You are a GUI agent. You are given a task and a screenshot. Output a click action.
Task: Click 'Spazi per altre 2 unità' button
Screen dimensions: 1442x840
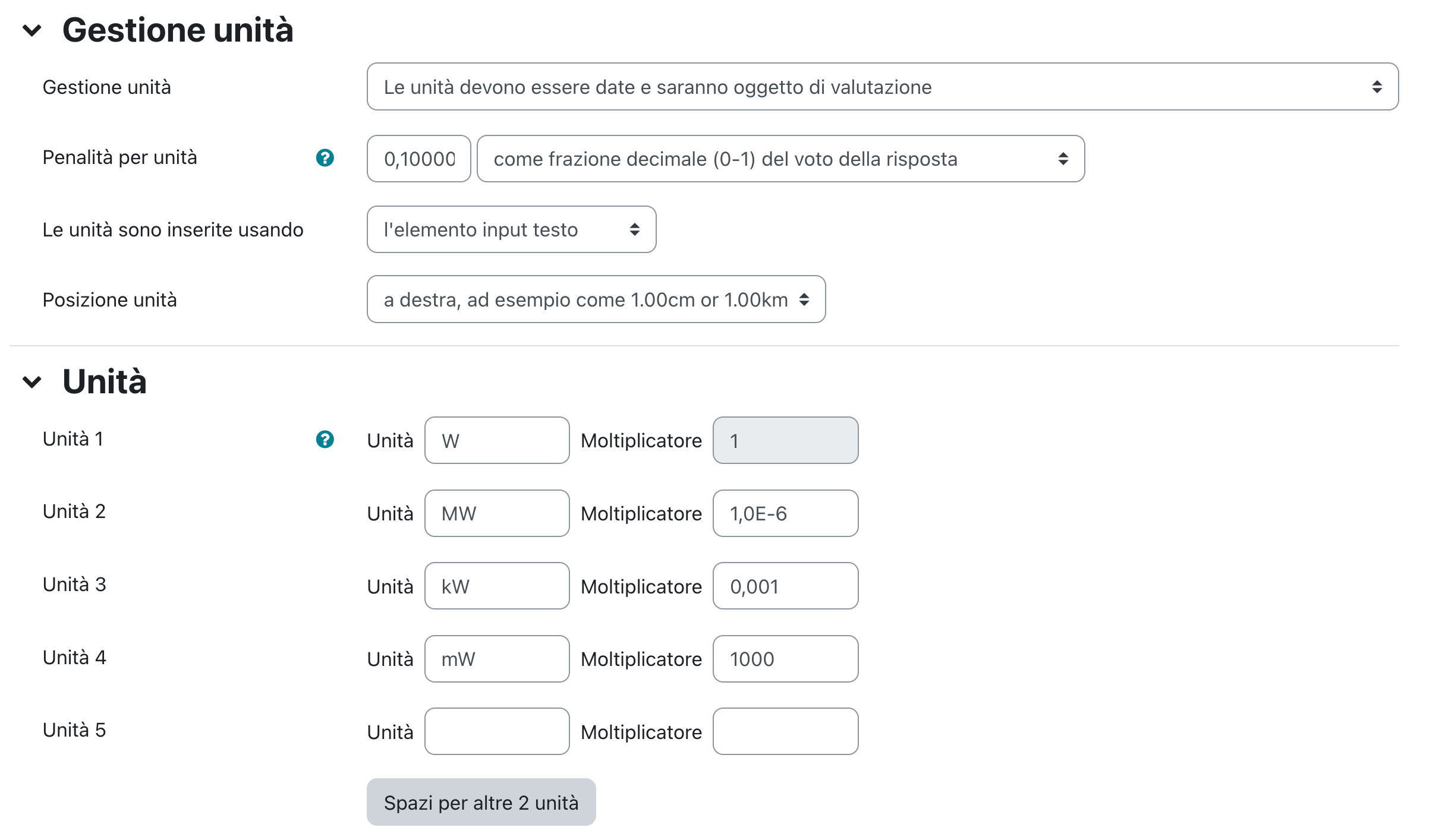[481, 802]
